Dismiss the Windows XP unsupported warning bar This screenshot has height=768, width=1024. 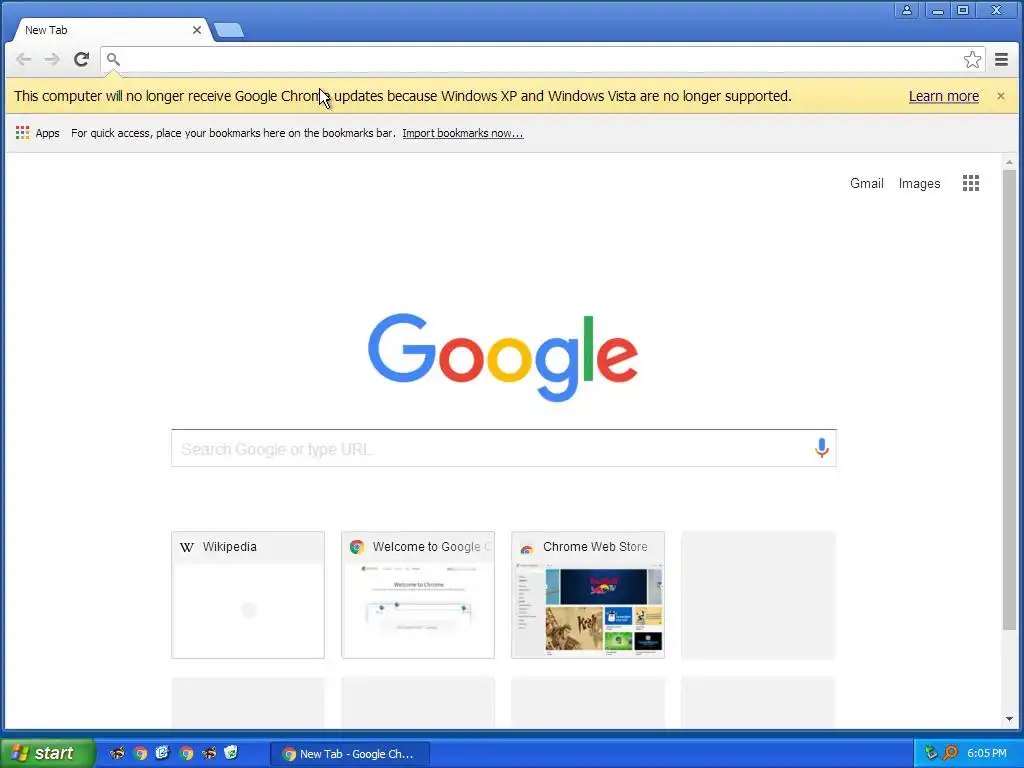pos(1000,96)
